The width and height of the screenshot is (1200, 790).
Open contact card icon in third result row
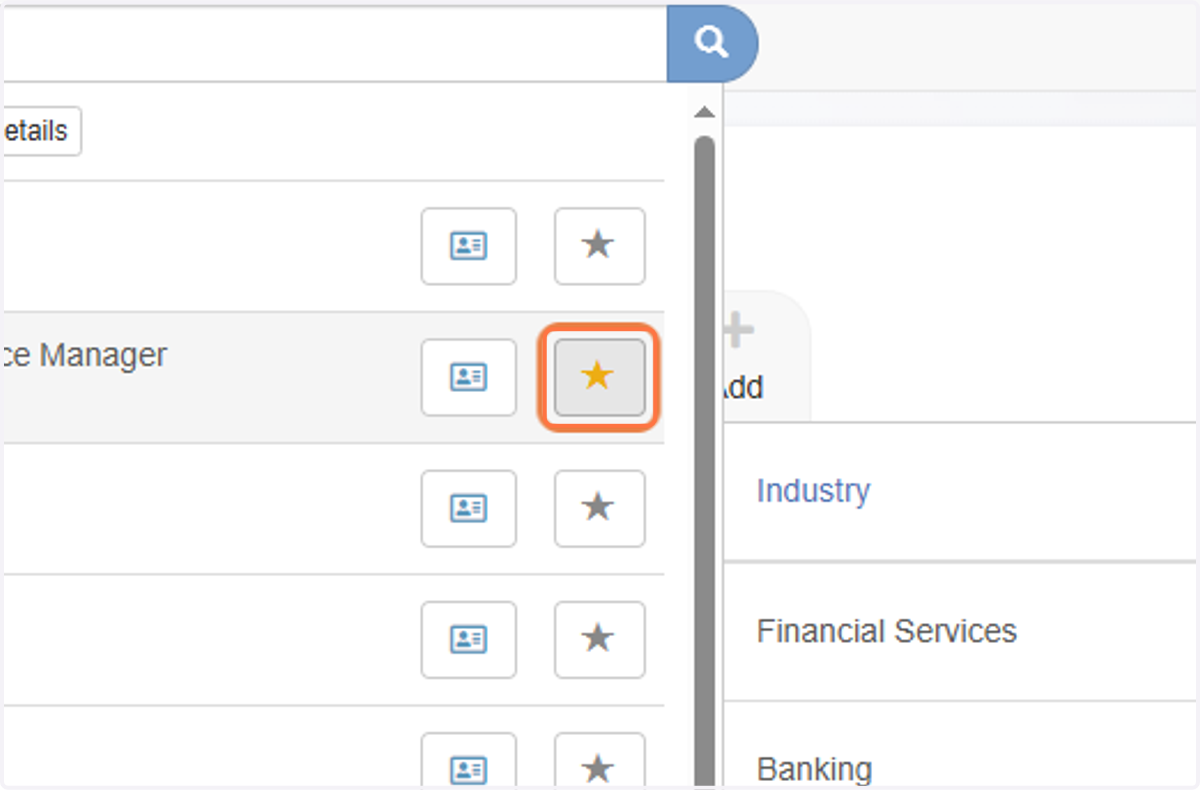click(468, 508)
